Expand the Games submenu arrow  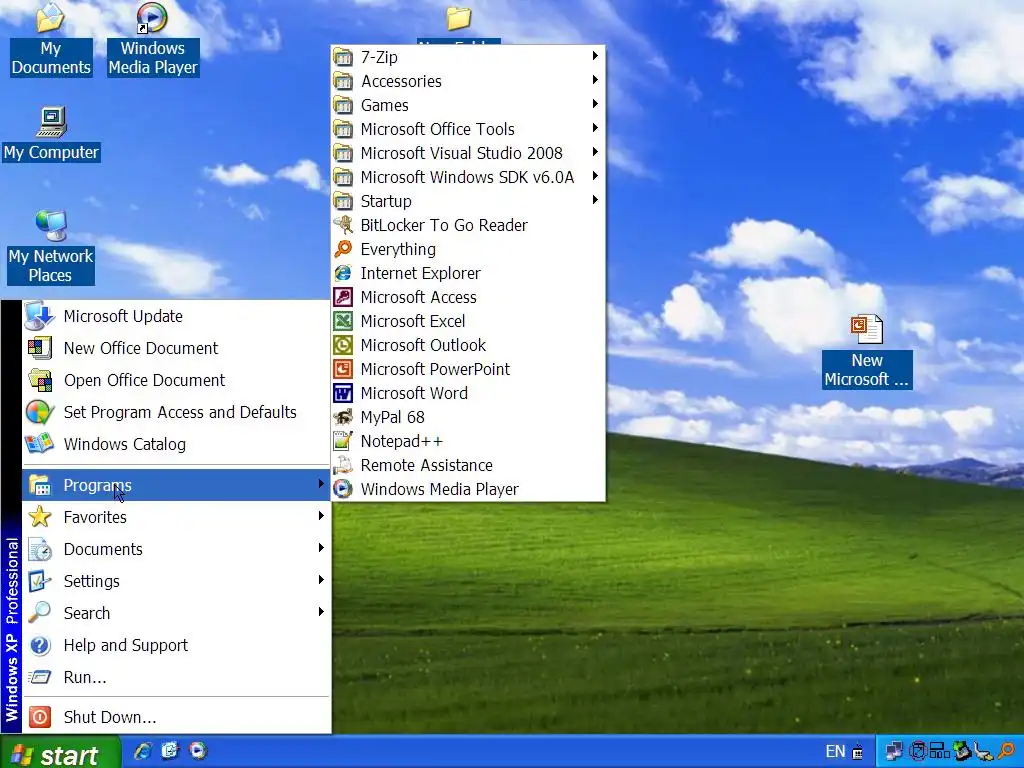[x=595, y=104]
